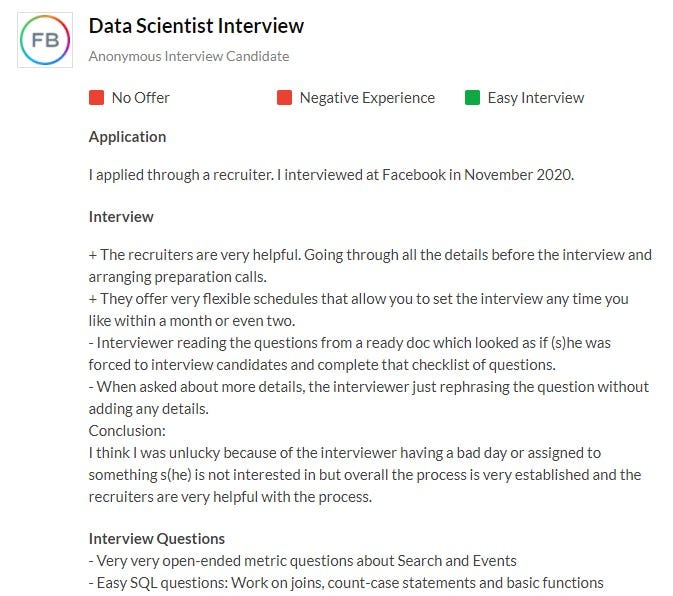The height and width of the screenshot is (596, 673).
Task: Click the sentence mentioning November 2020
Action: pyautogui.click(x=331, y=175)
